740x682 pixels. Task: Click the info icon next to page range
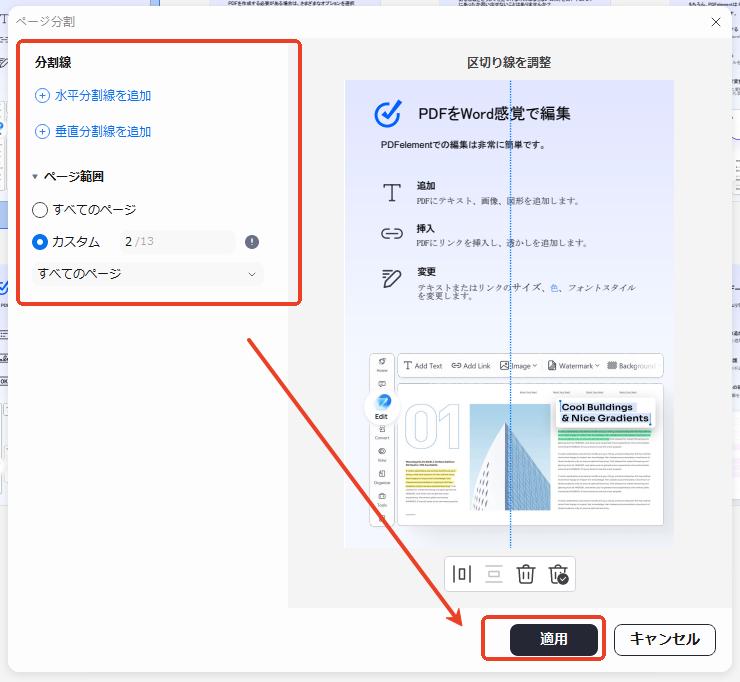(x=252, y=242)
